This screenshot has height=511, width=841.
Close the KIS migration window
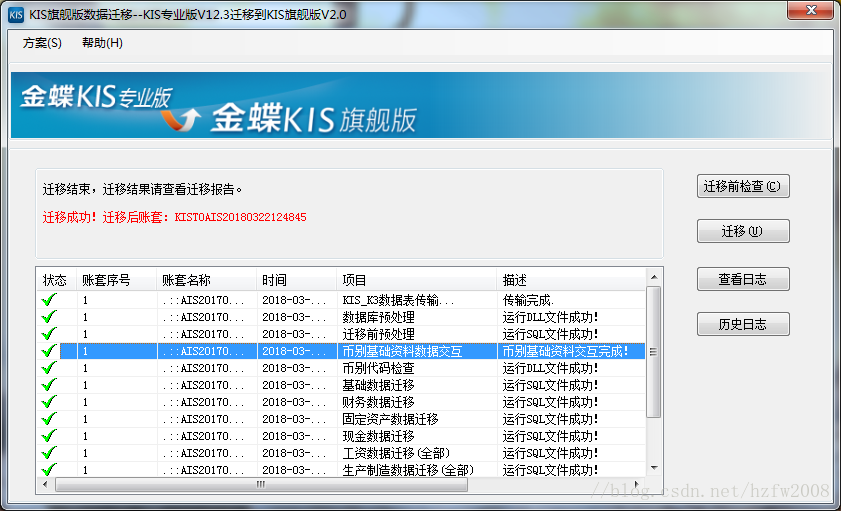[811, 10]
